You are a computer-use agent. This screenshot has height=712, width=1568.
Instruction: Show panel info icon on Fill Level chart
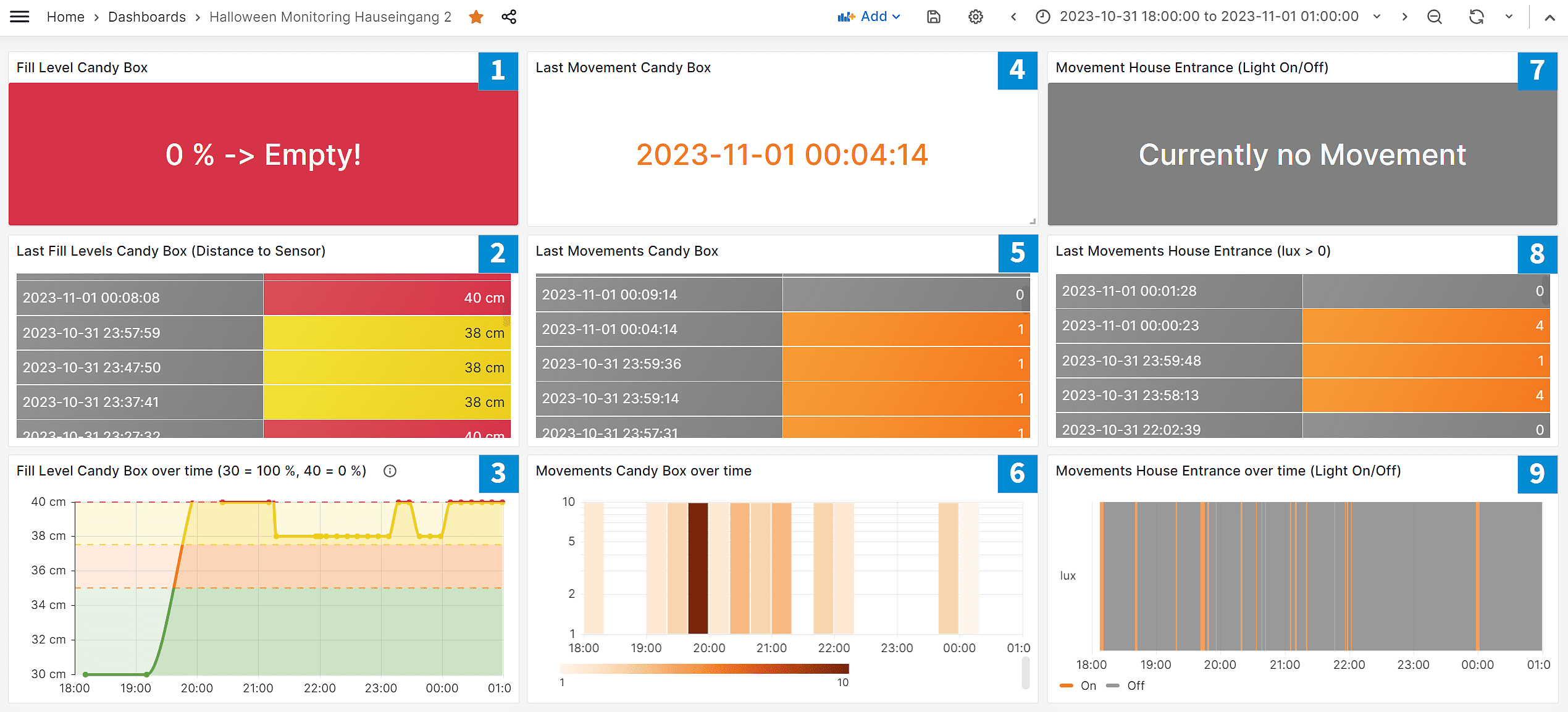coord(390,471)
